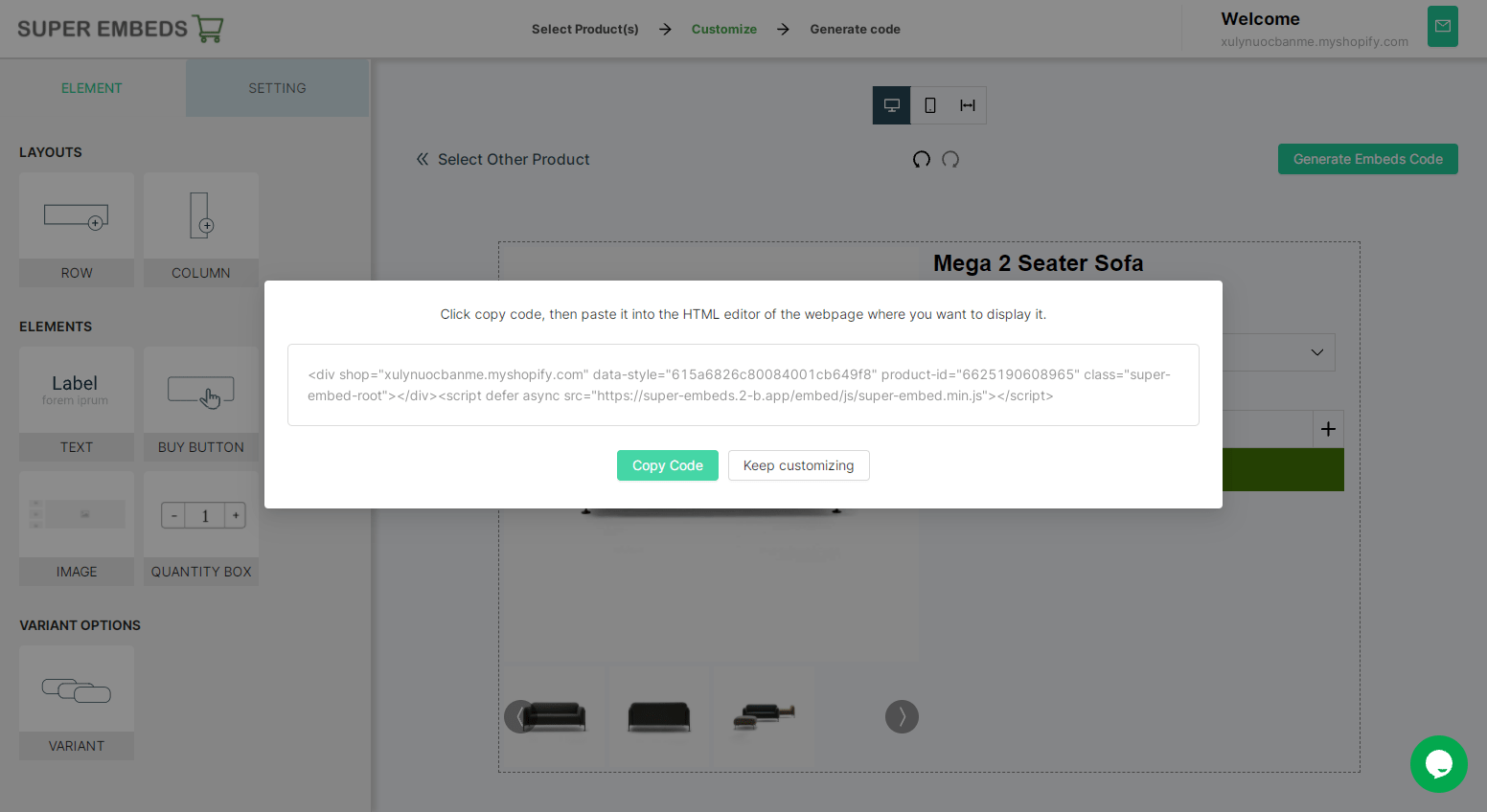Click xulynuocbanme.myshopify.com shop name
1487x812 pixels.
pos(1315,41)
